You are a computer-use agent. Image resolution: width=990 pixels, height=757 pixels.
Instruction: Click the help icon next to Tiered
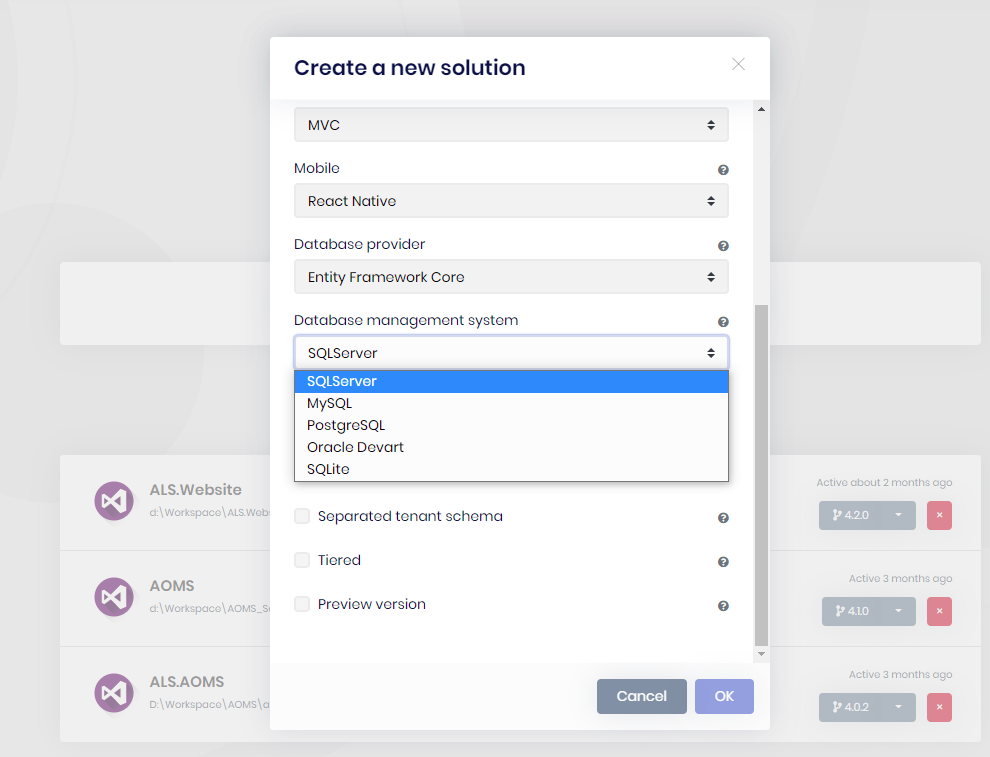723,562
